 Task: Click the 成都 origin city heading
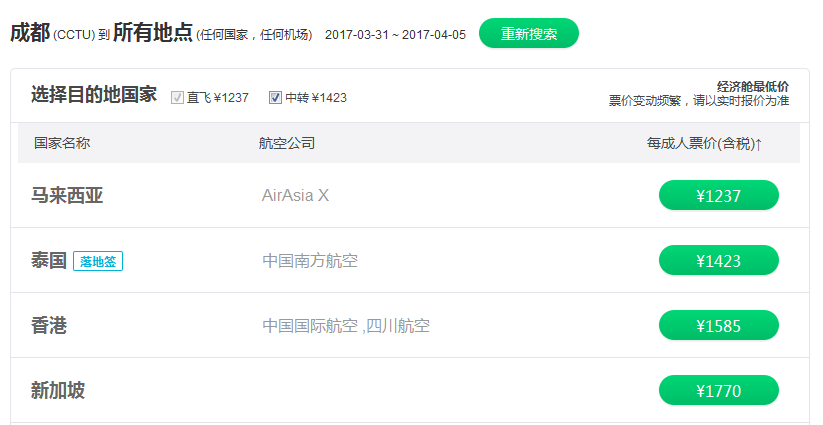(30, 33)
